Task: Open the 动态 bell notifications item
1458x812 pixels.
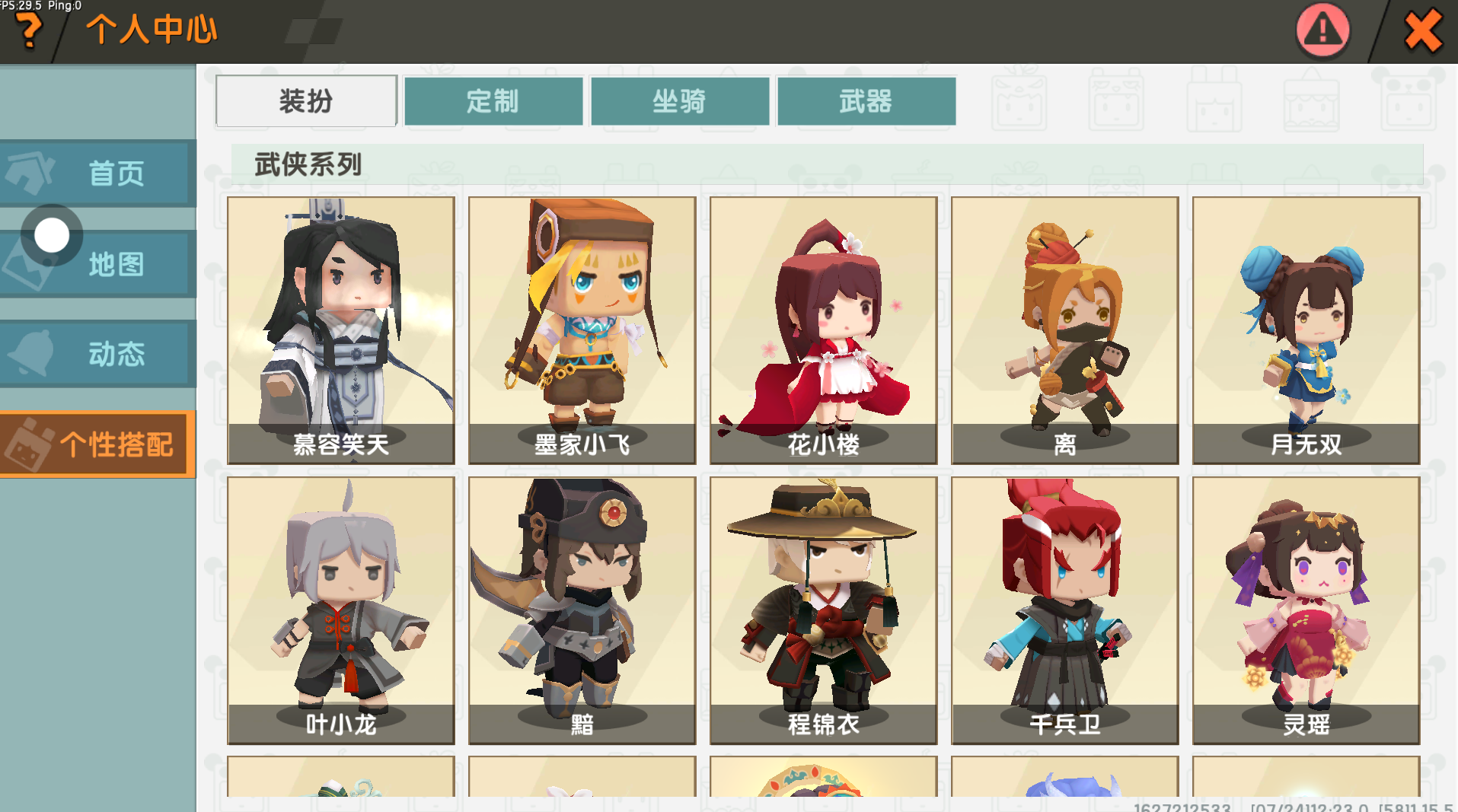Action: [x=97, y=354]
